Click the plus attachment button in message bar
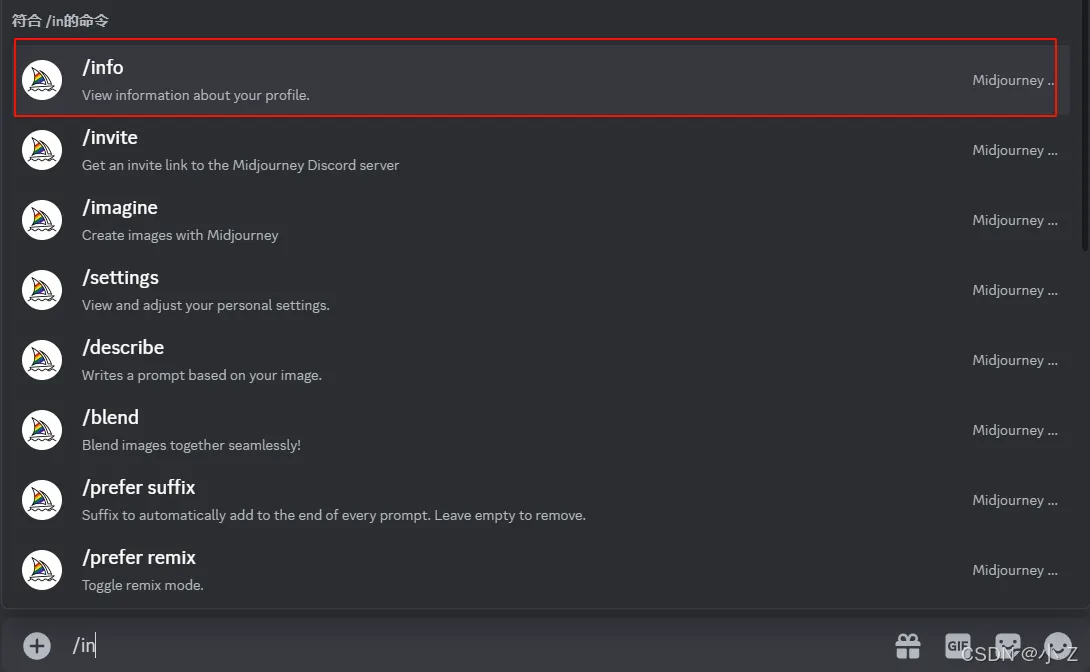This screenshot has height=672, width=1090. tap(37, 646)
